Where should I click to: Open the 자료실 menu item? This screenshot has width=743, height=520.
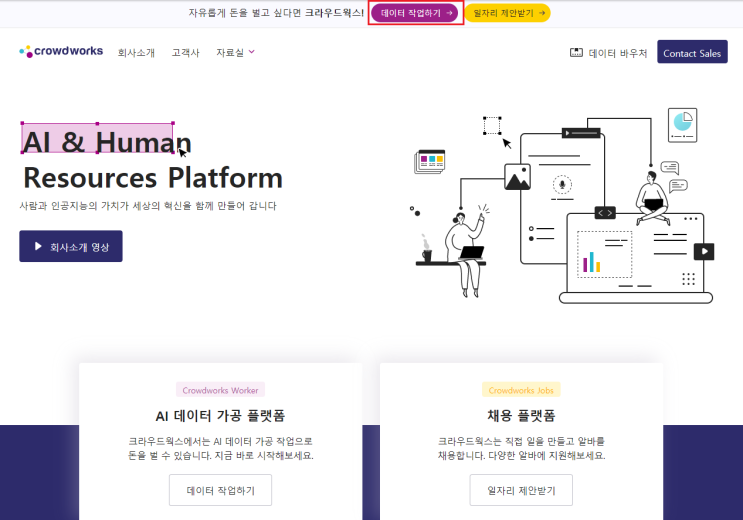point(230,53)
